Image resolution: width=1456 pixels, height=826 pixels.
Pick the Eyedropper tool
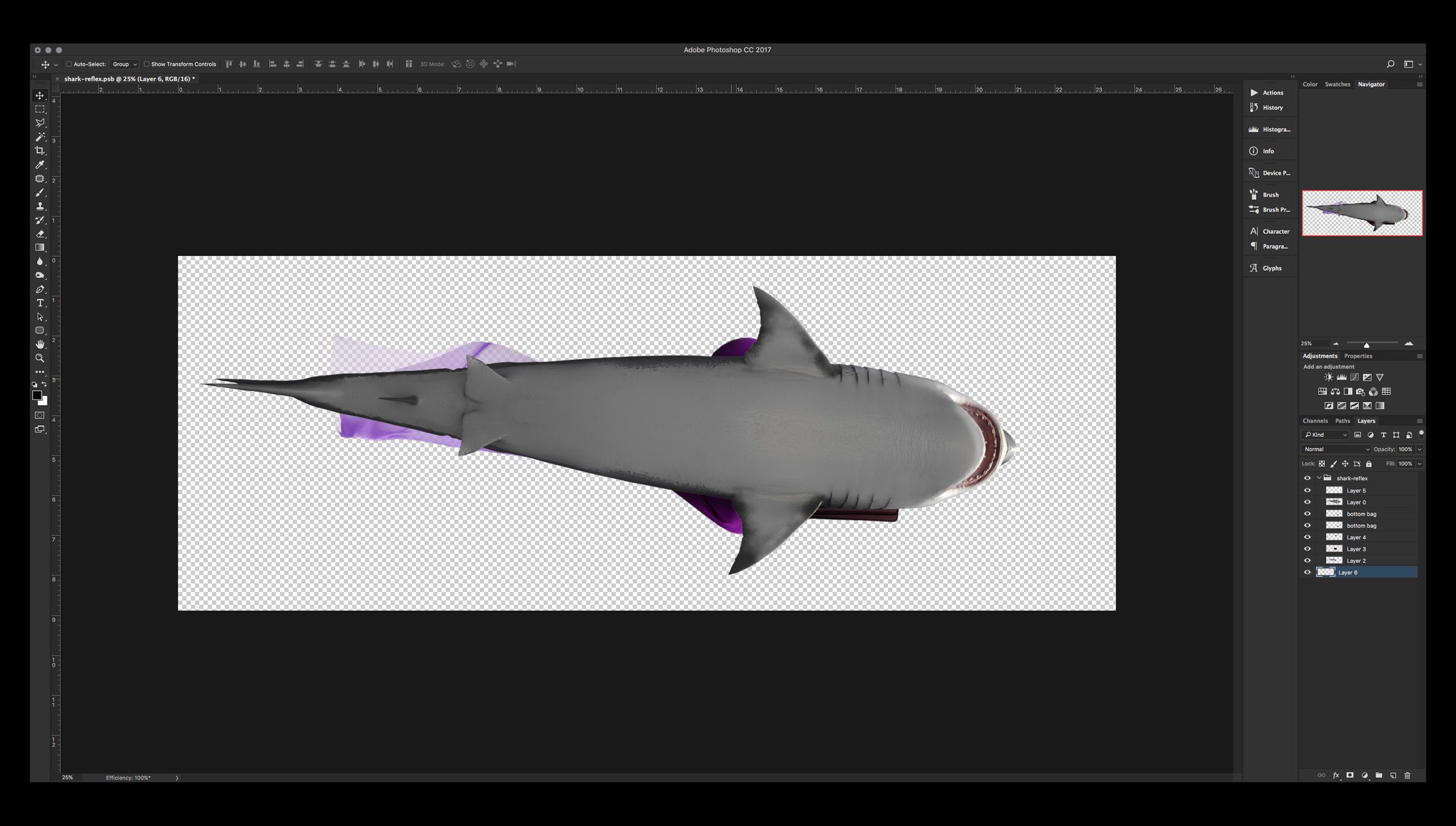40,165
